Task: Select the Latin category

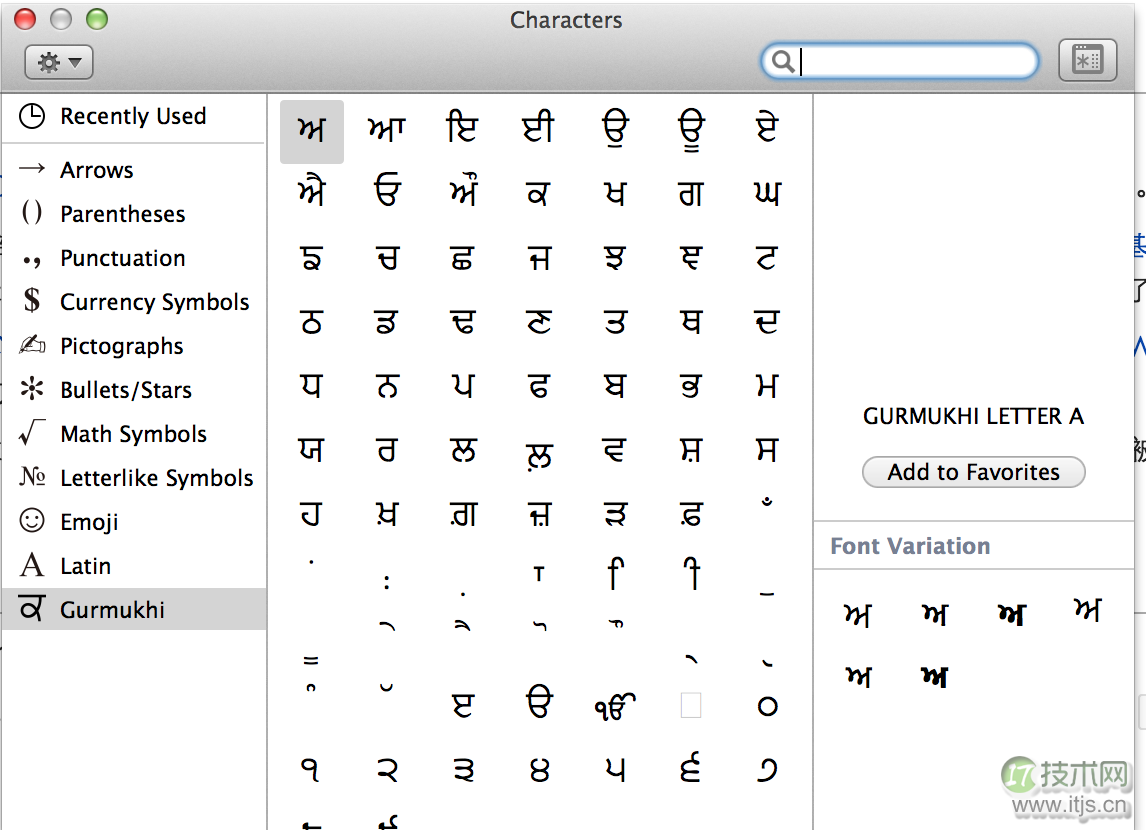Action: (133, 566)
